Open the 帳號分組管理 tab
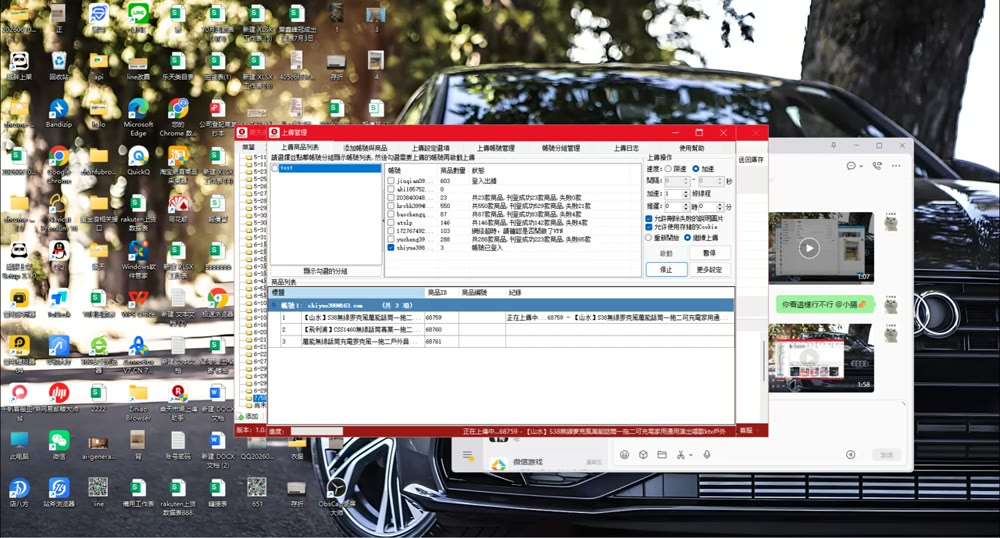1000x538 pixels. [x=561, y=148]
